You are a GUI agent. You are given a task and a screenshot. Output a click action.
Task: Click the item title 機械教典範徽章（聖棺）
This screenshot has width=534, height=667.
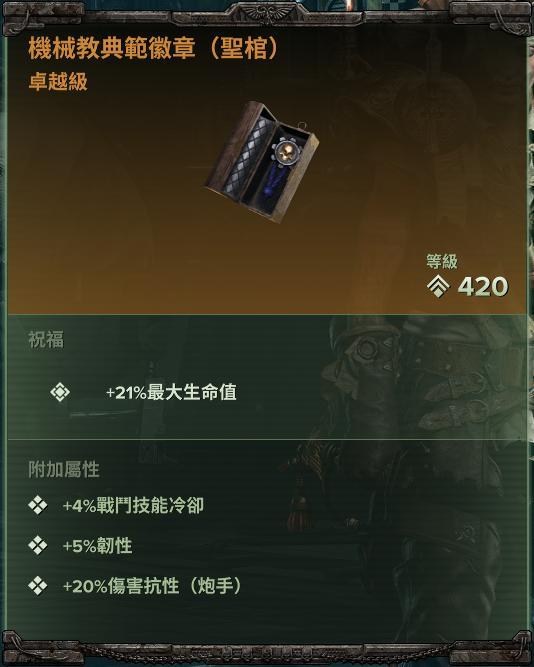point(154,48)
